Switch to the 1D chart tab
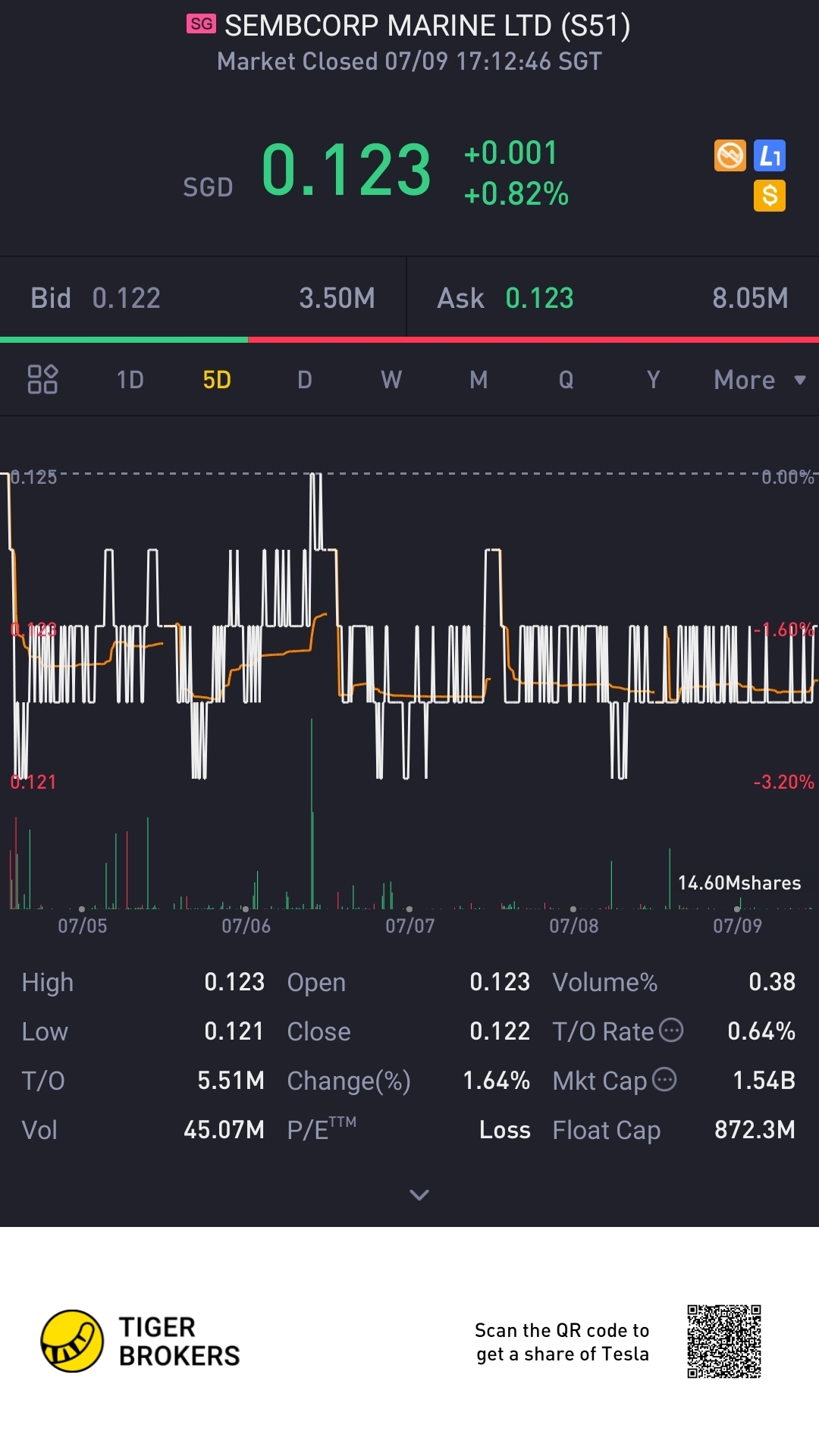Screen dimensions: 819x1456 (130, 380)
